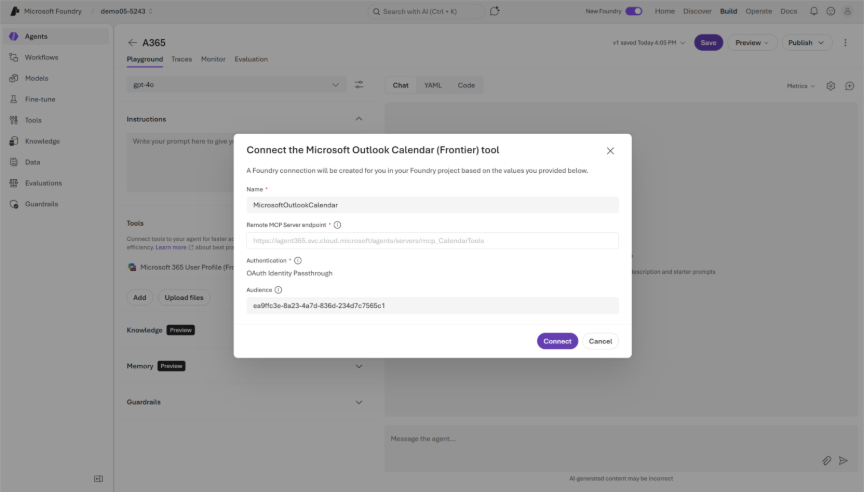Image resolution: width=864 pixels, height=492 pixels.
Task: Click the Search with AI box
Action: 425,11
